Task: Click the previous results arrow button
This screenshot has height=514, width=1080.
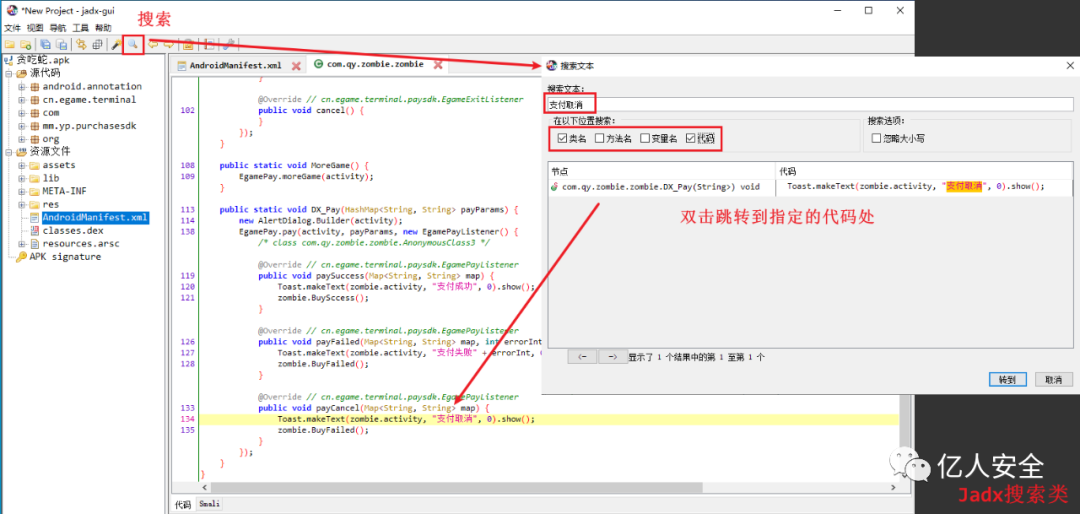Action: point(583,357)
